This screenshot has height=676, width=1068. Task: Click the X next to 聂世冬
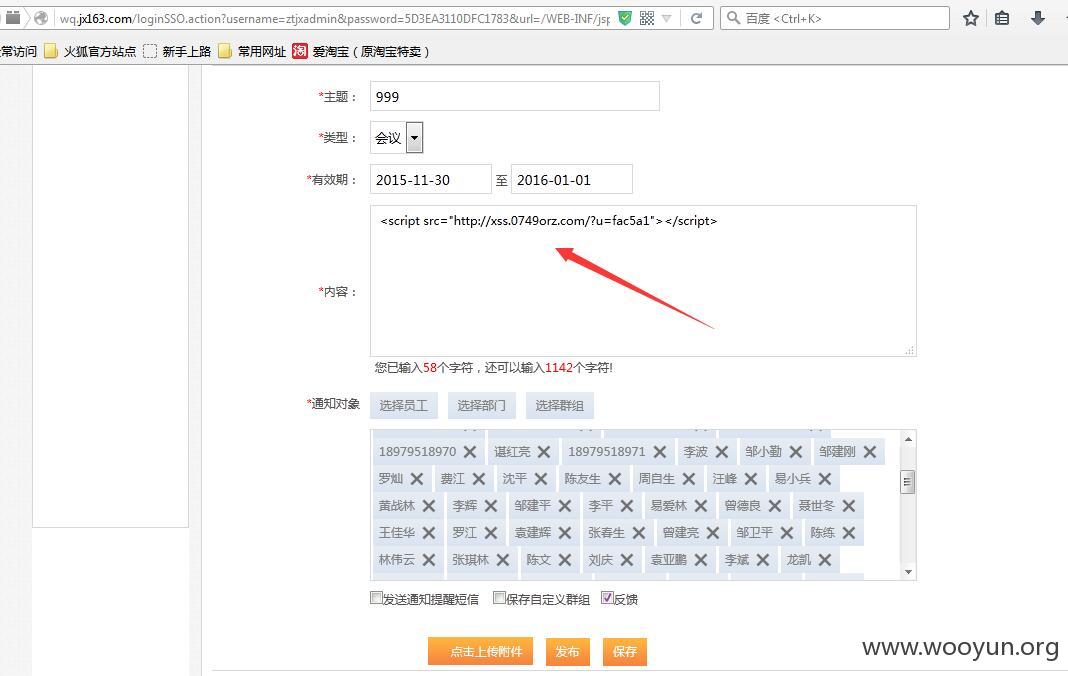tap(848, 506)
